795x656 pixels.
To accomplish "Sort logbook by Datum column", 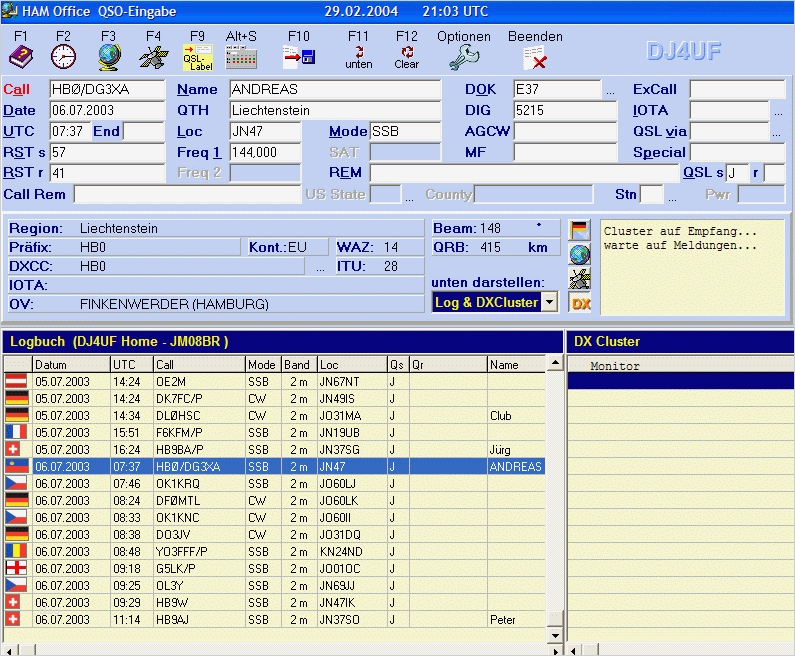I will pyautogui.click(x=71, y=365).
